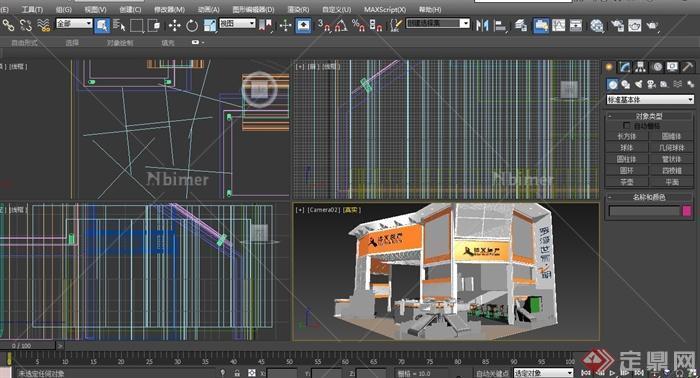
Task: Activate the Select and Rotate tool
Action: click(192, 25)
